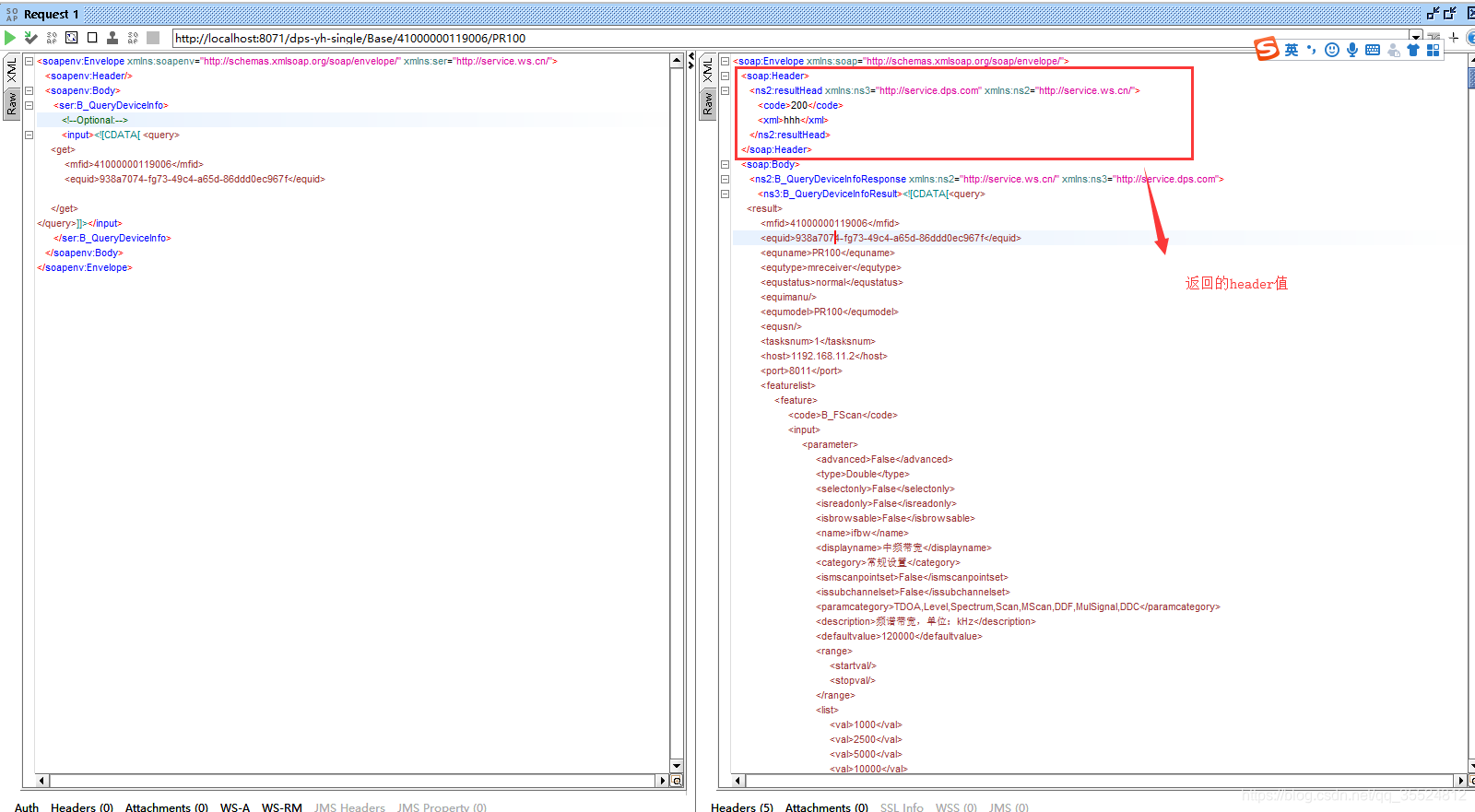Image resolution: width=1475 pixels, height=812 pixels.
Task: Click the square arrows icon in the request toolbar
Action: (71, 38)
